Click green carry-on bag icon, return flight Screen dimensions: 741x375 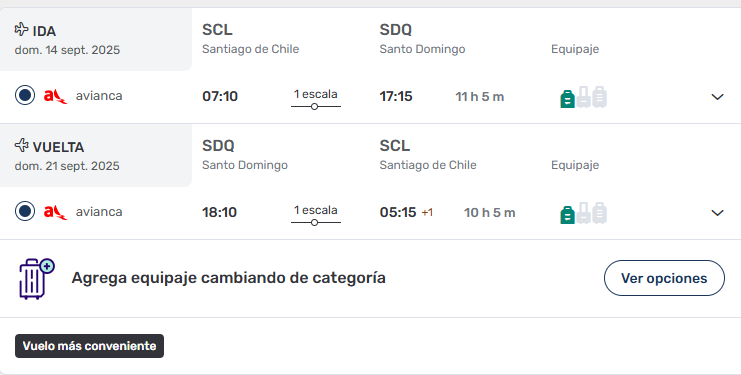tap(568, 215)
